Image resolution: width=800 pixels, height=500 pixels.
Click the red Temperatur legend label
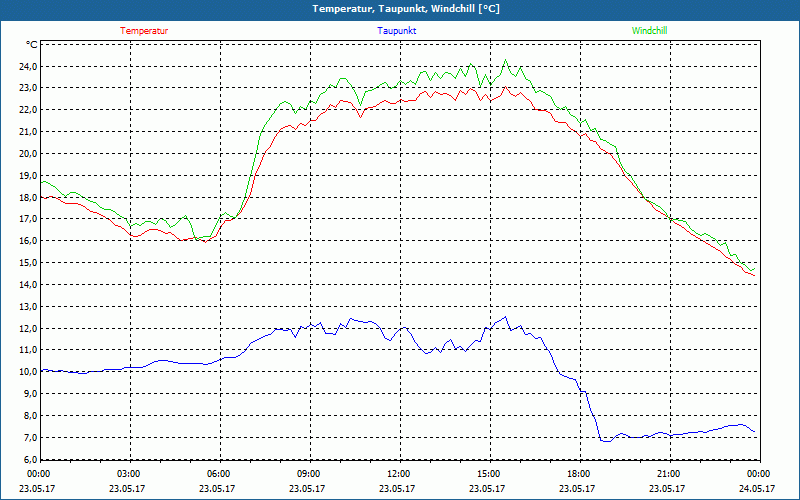(144, 31)
